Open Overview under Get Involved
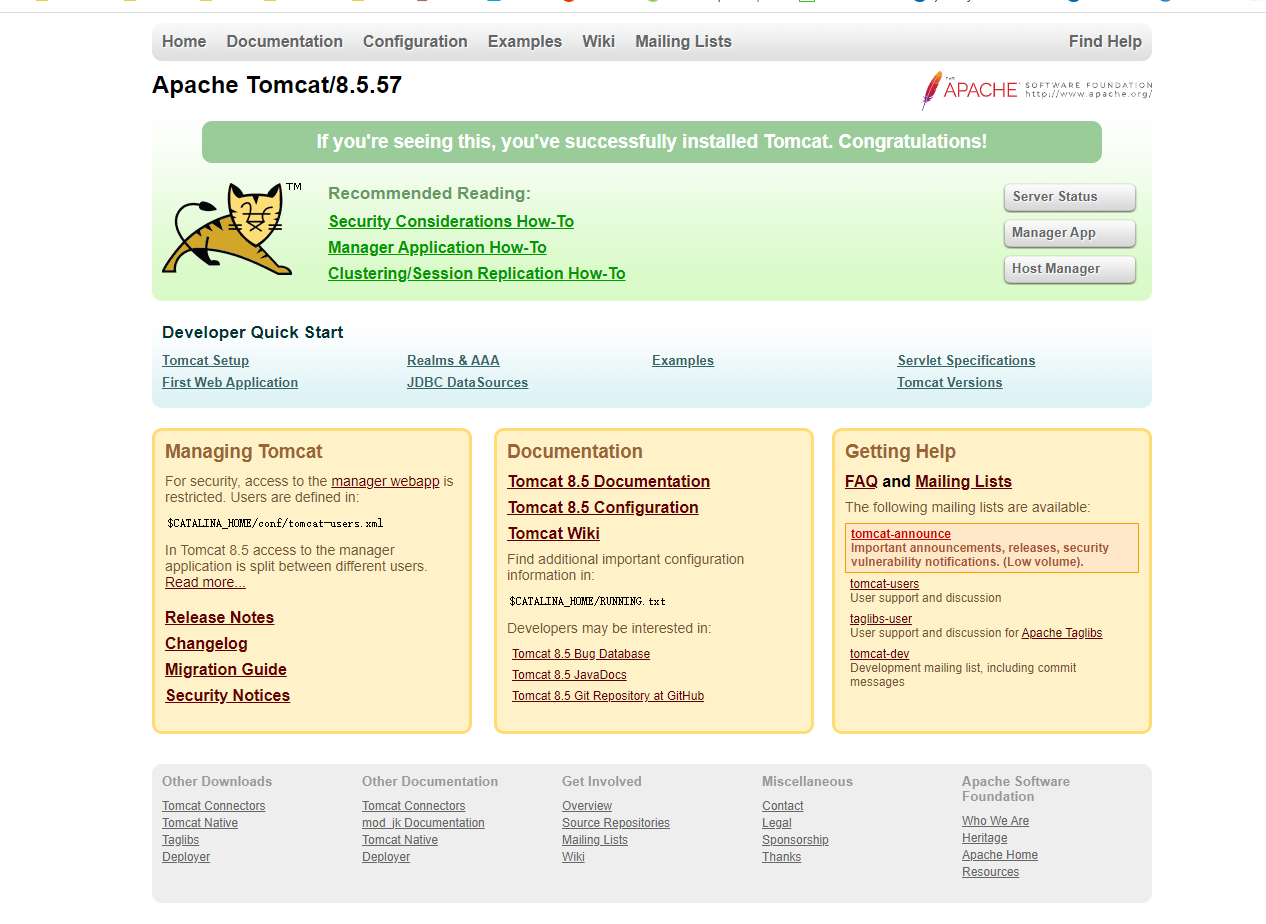The image size is (1266, 924). 587,806
